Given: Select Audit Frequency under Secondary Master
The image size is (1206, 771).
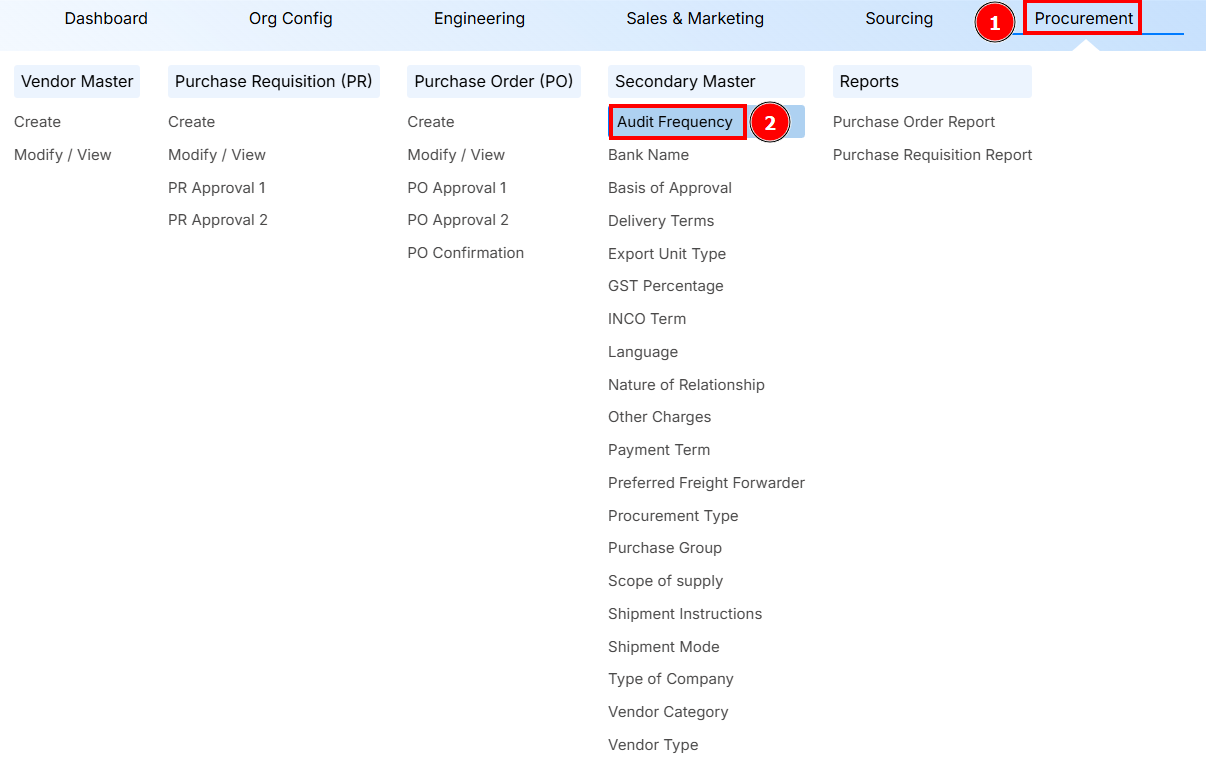Looking at the screenshot, I should coord(676,121).
